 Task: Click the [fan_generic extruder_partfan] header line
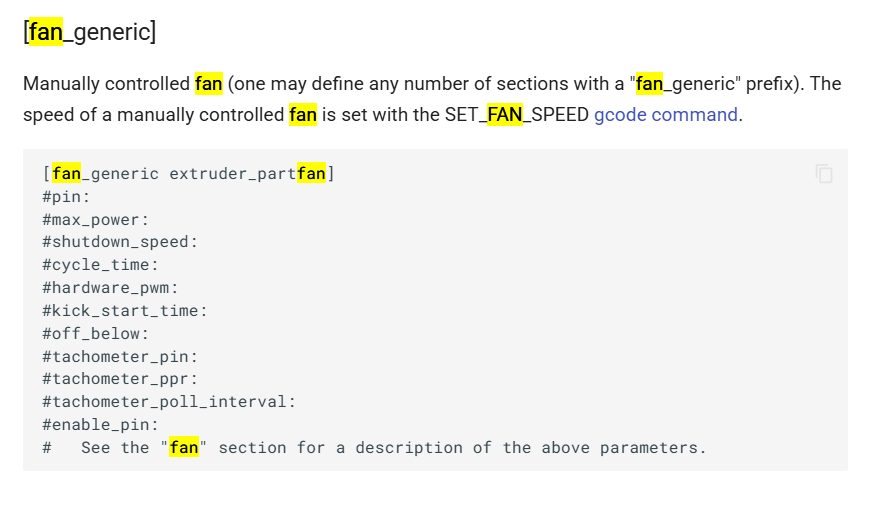click(189, 174)
